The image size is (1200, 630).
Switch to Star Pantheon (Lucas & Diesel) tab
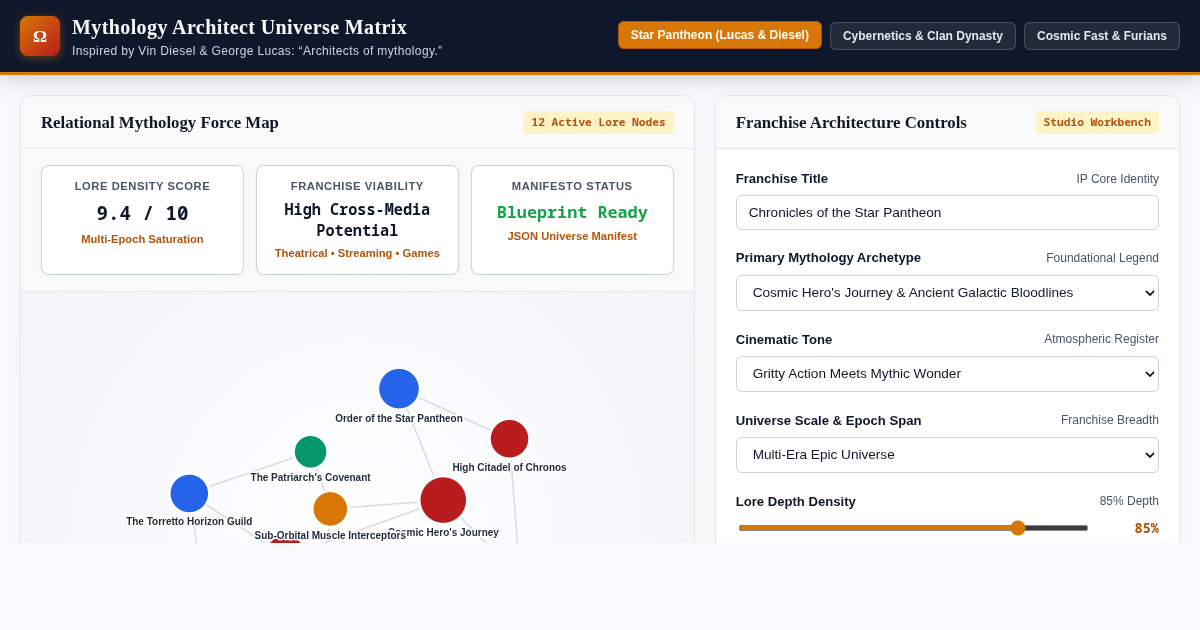(x=720, y=35)
